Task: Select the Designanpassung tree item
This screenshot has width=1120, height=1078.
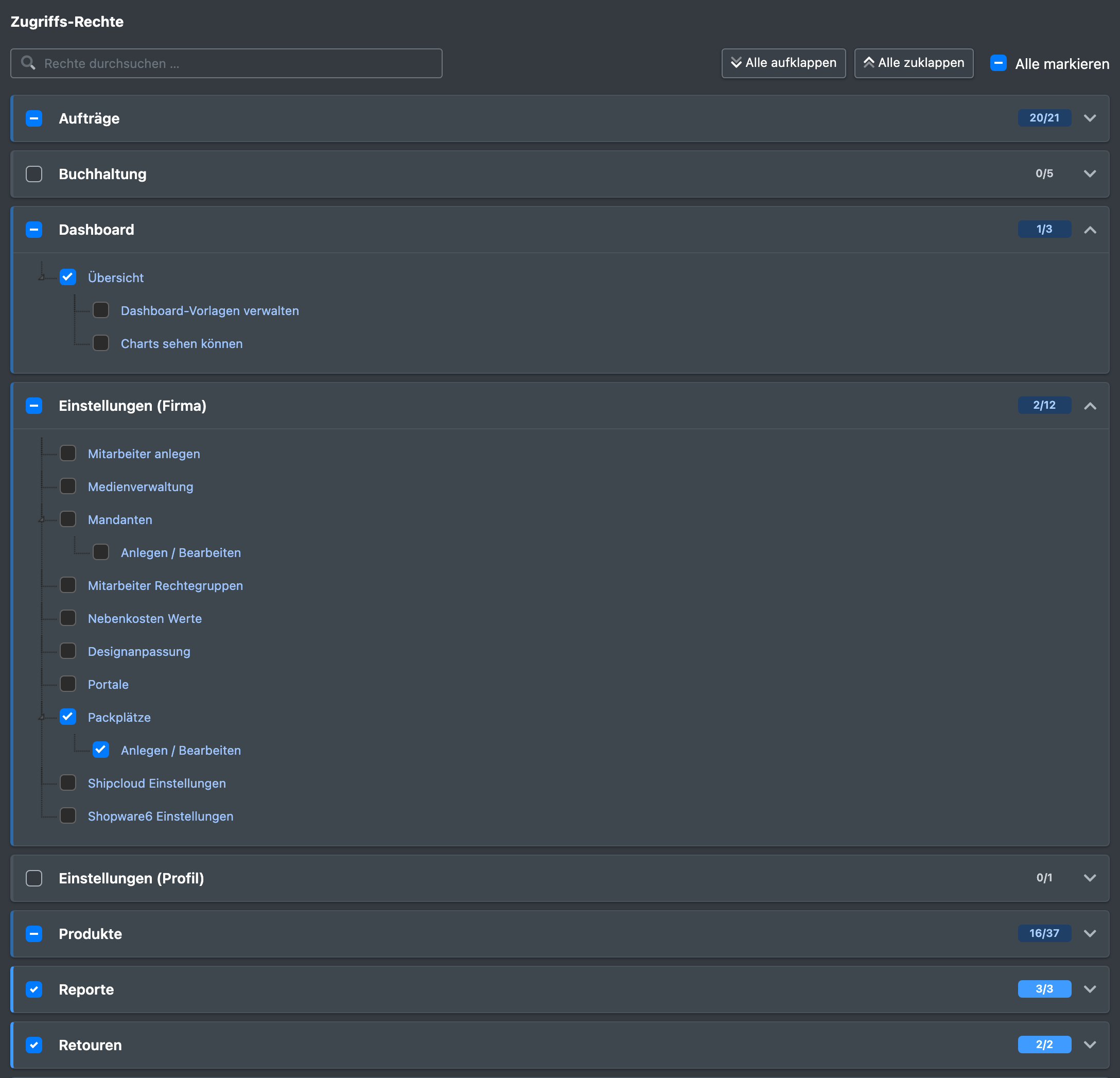Action: [139, 652]
